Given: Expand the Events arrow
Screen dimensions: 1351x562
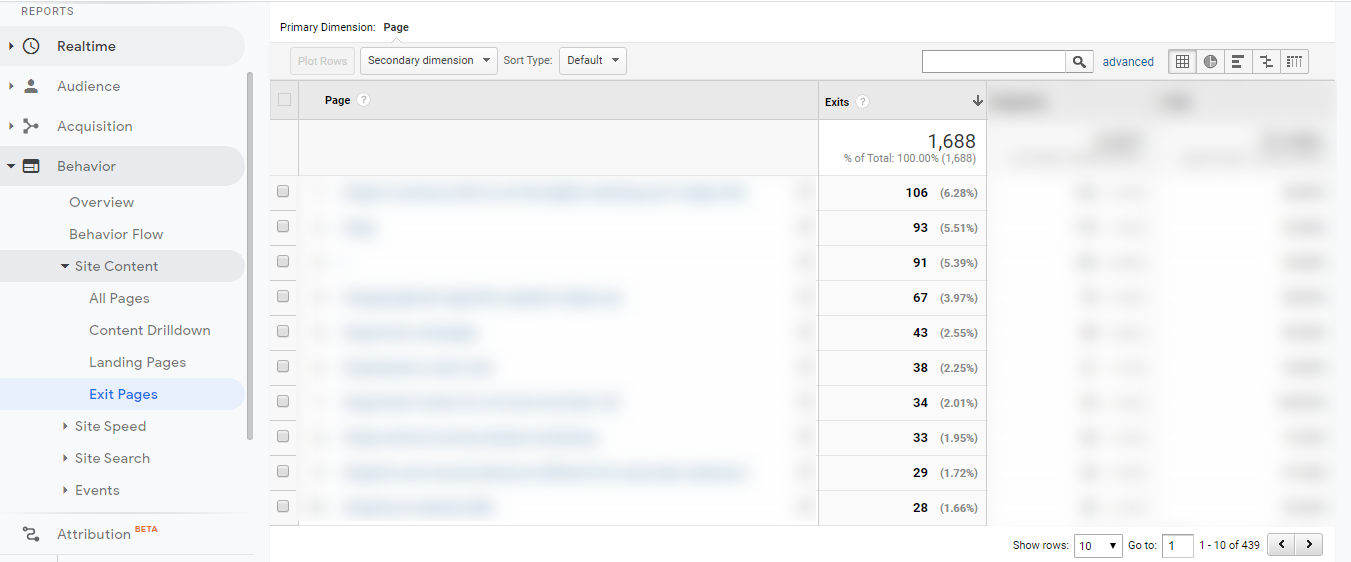Looking at the screenshot, I should tap(65, 490).
